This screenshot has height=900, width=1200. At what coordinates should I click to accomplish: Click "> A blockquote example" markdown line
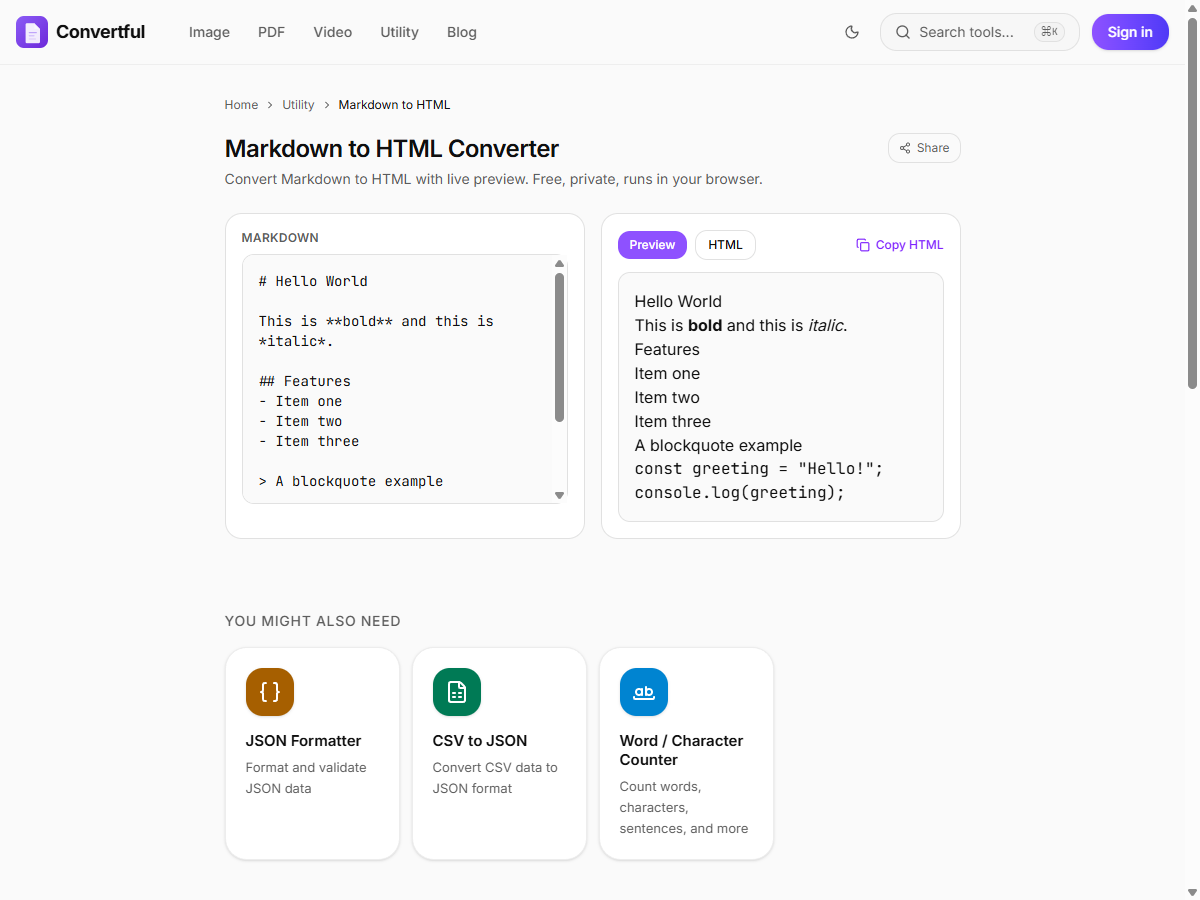coord(351,481)
